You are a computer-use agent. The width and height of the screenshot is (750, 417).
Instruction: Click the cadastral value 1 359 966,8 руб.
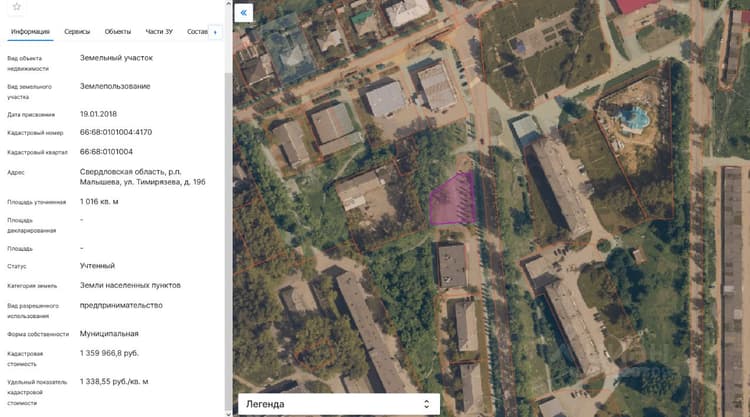[109, 353]
